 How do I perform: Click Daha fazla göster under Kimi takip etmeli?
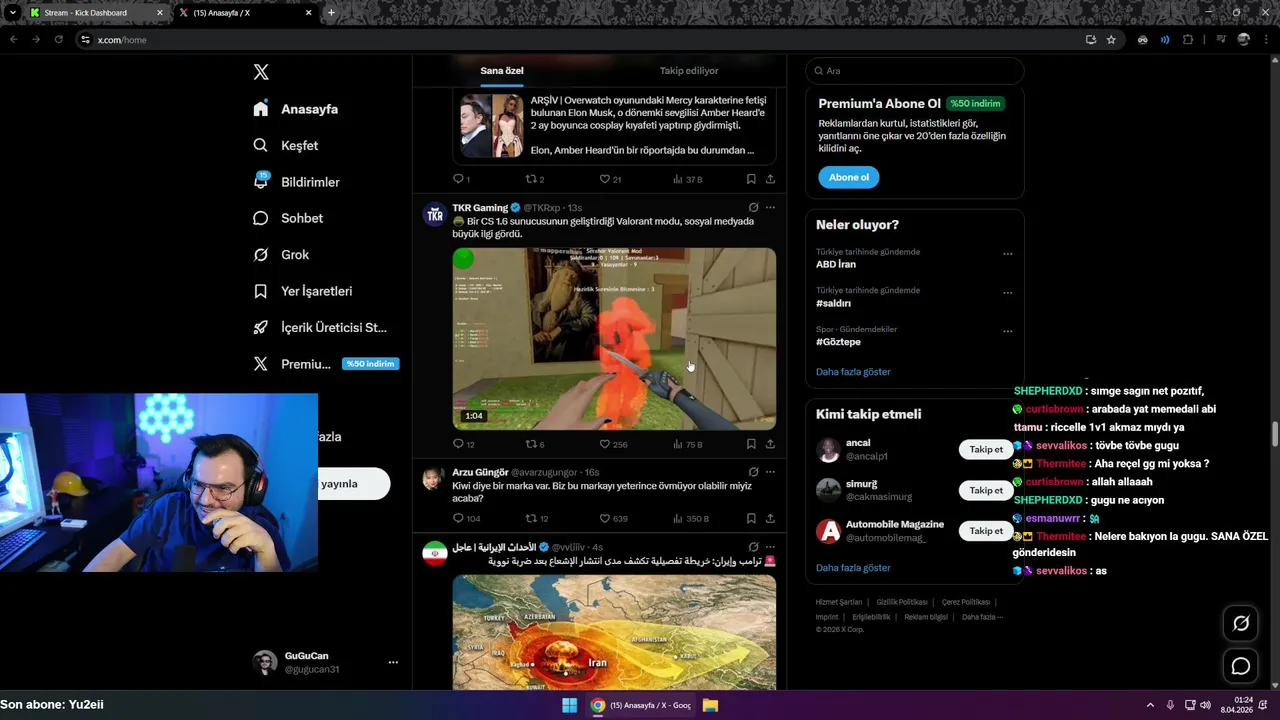click(853, 568)
